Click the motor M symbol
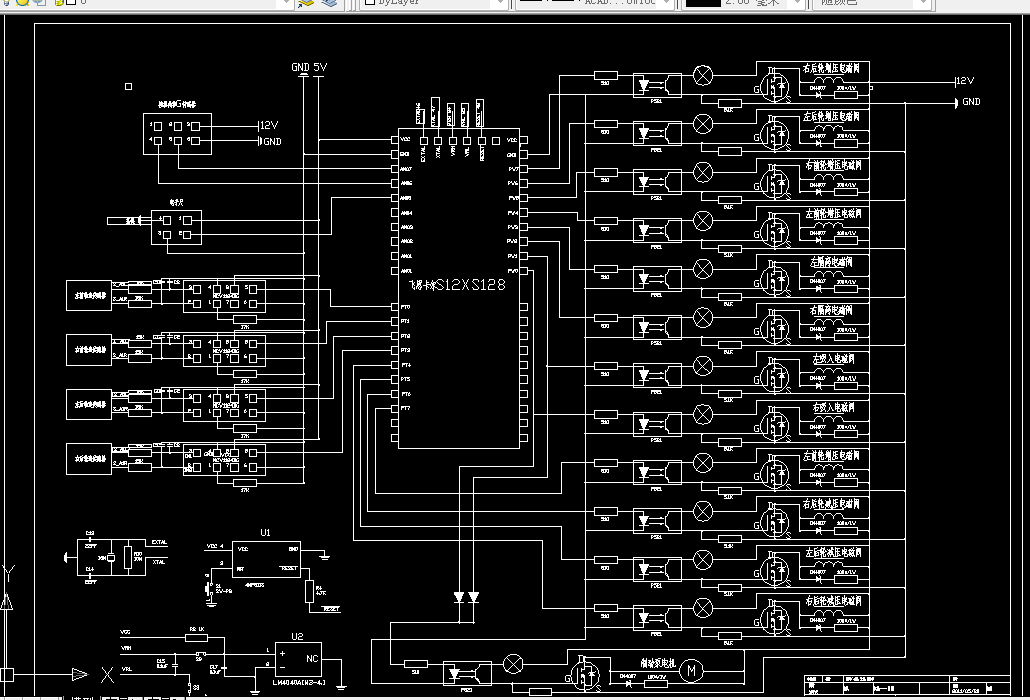This screenshot has height=700, width=1030. pos(690,670)
